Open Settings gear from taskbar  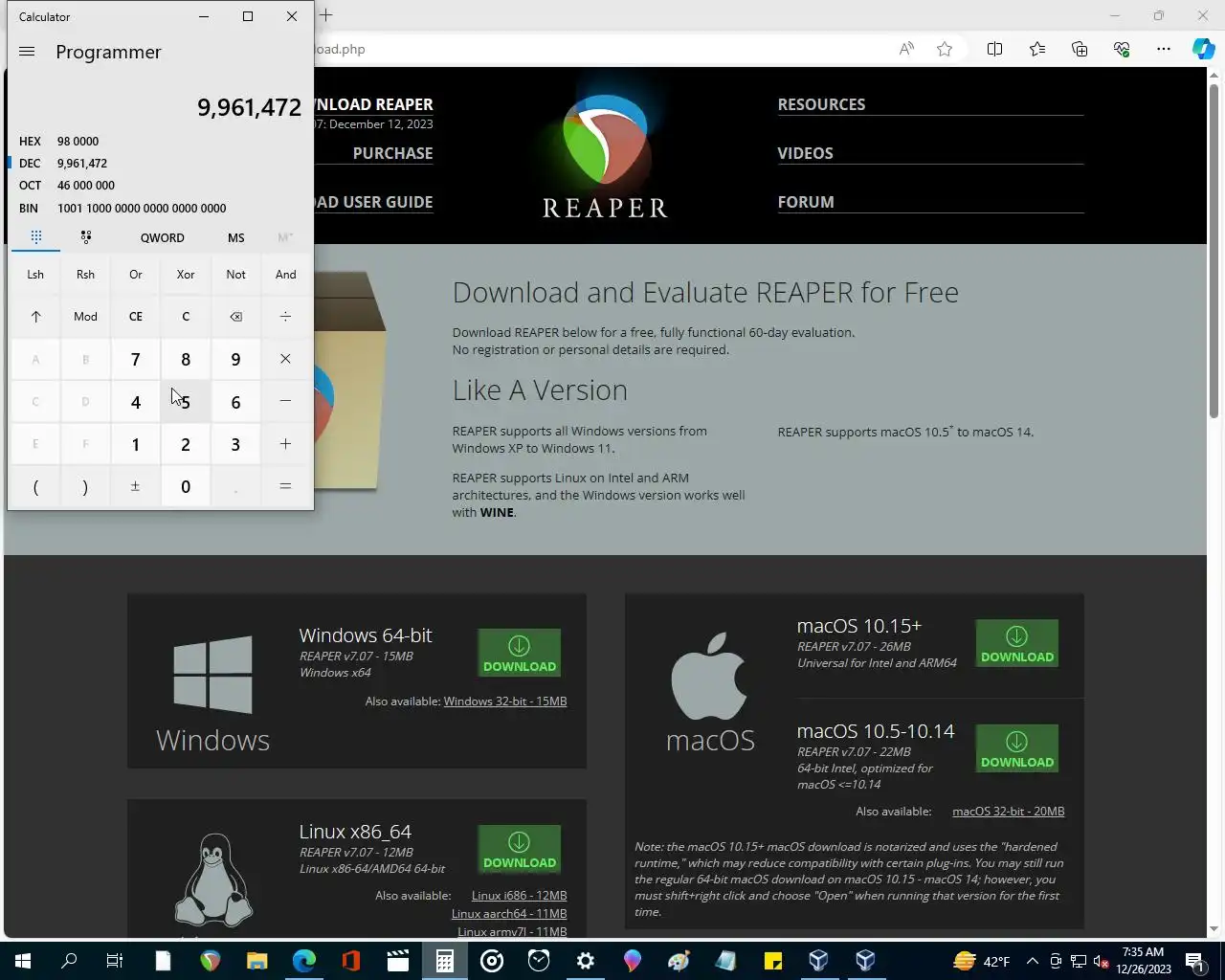pos(585,961)
